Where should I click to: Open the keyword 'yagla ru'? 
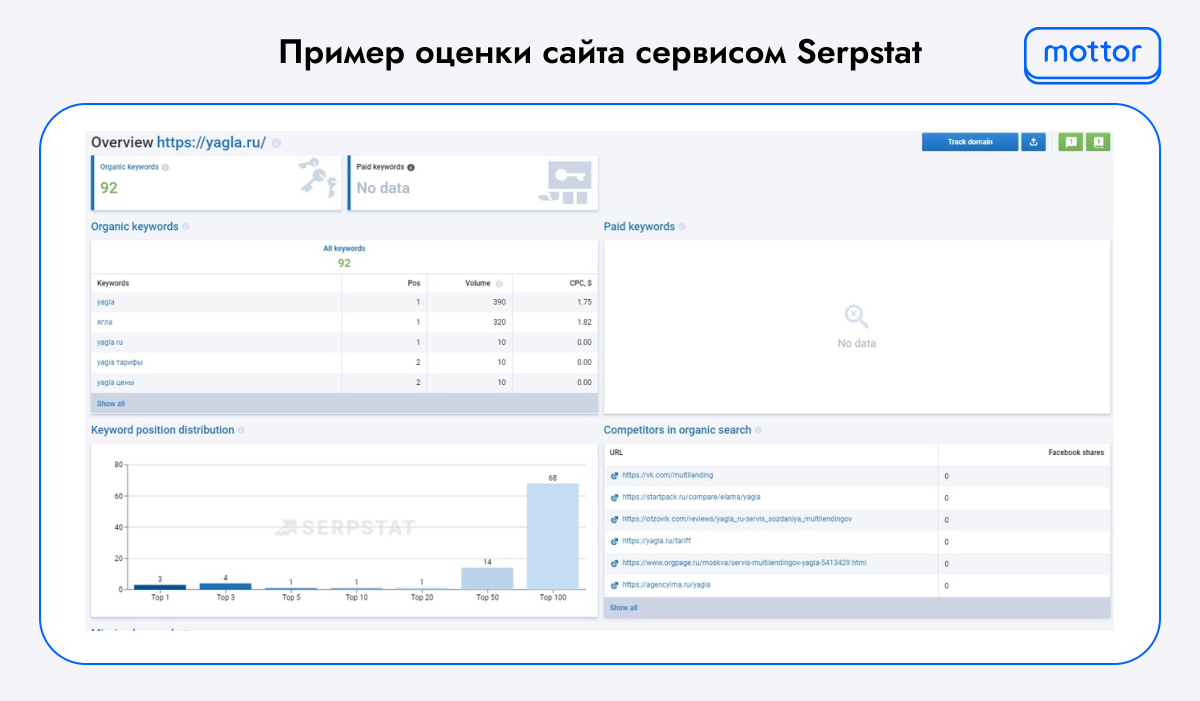pos(109,342)
